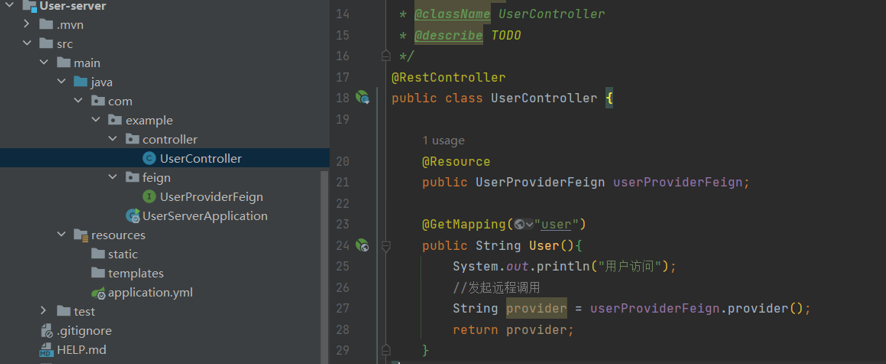Image resolution: width=886 pixels, height=364 pixels.
Task: Expand the test folder
Action: 44,311
